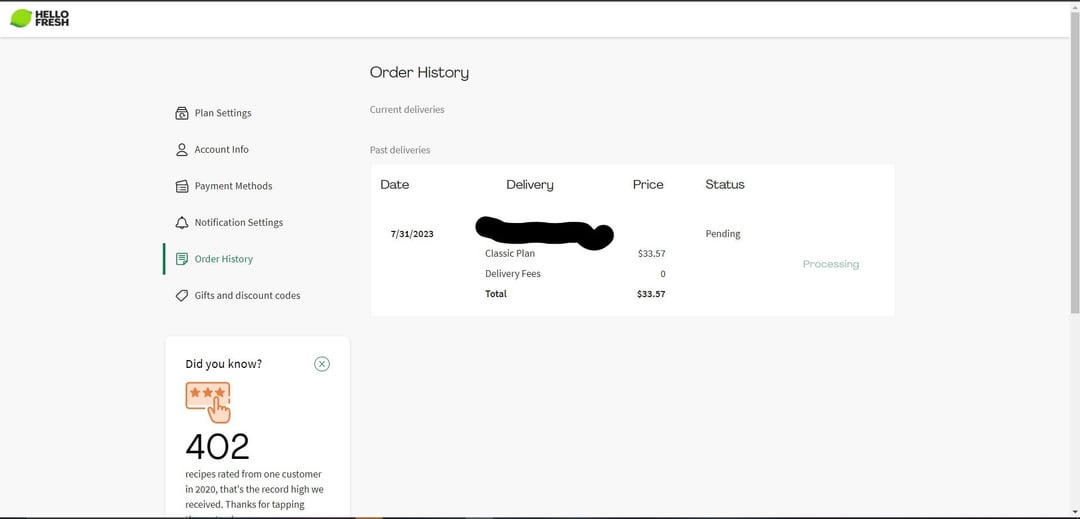This screenshot has width=1080, height=519.
Task: Select Notification Settings in the sidebar
Action: click(x=239, y=223)
